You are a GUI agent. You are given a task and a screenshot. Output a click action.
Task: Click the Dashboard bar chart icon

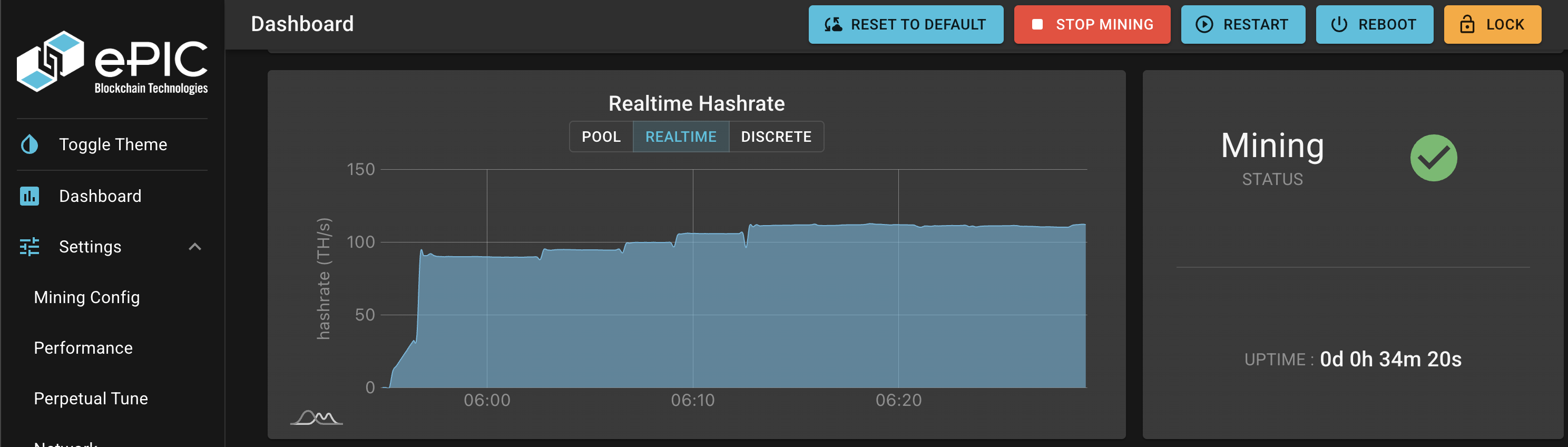coord(29,196)
